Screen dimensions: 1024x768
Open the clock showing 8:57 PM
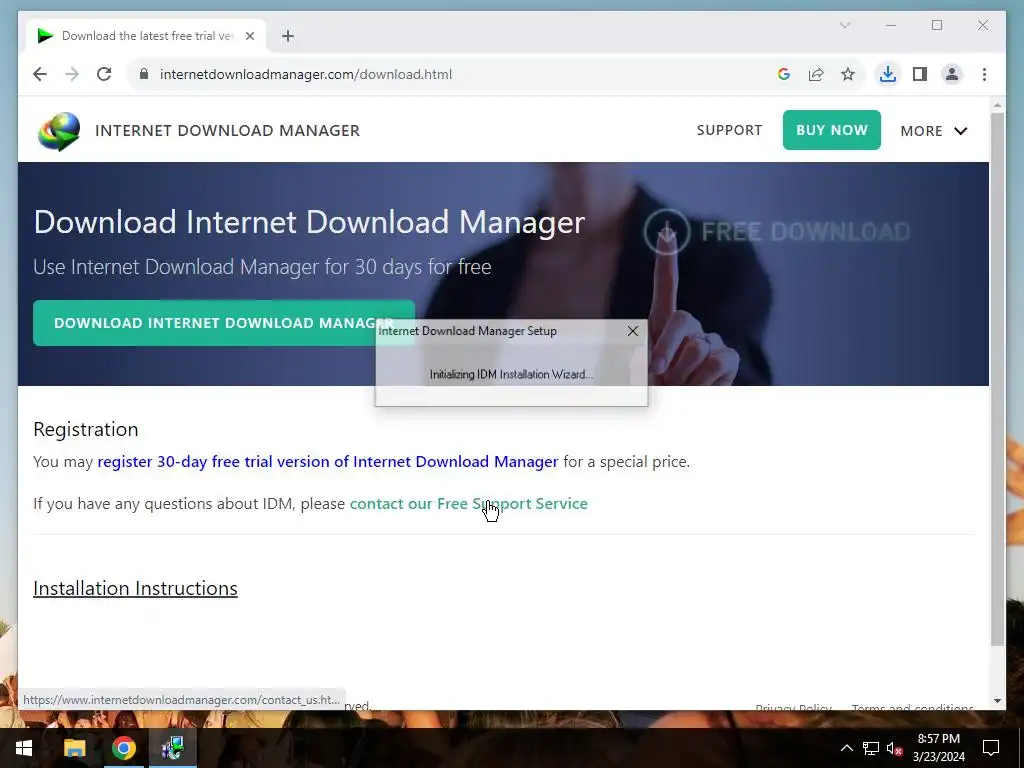pyautogui.click(x=938, y=748)
